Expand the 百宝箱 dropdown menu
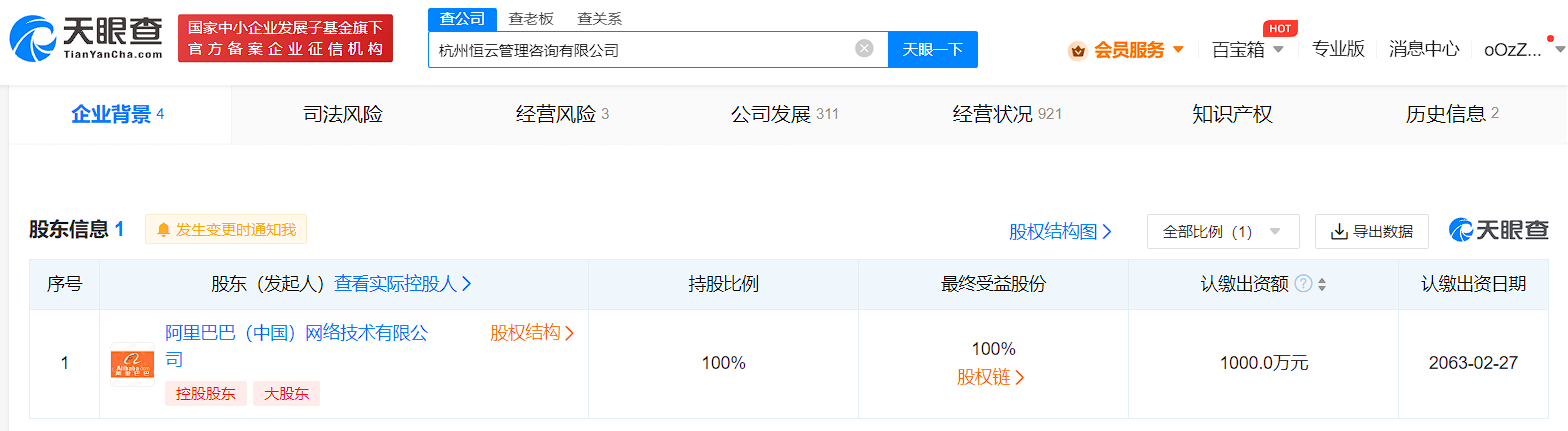 point(1278,50)
